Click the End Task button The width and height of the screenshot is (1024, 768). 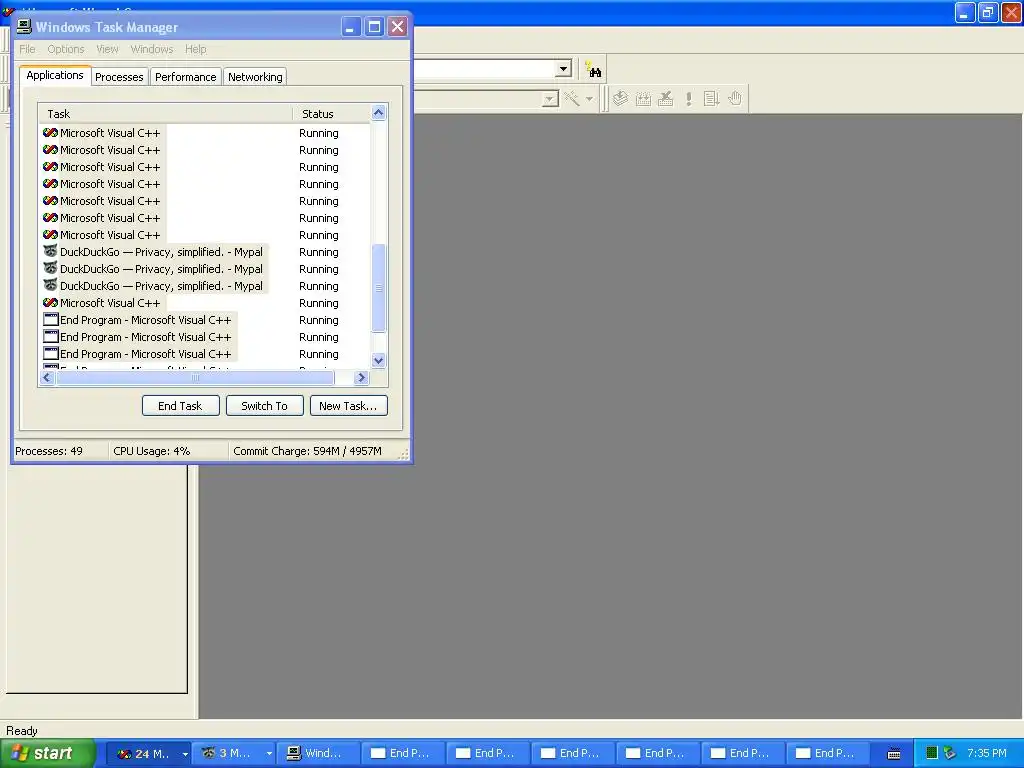[x=180, y=406]
